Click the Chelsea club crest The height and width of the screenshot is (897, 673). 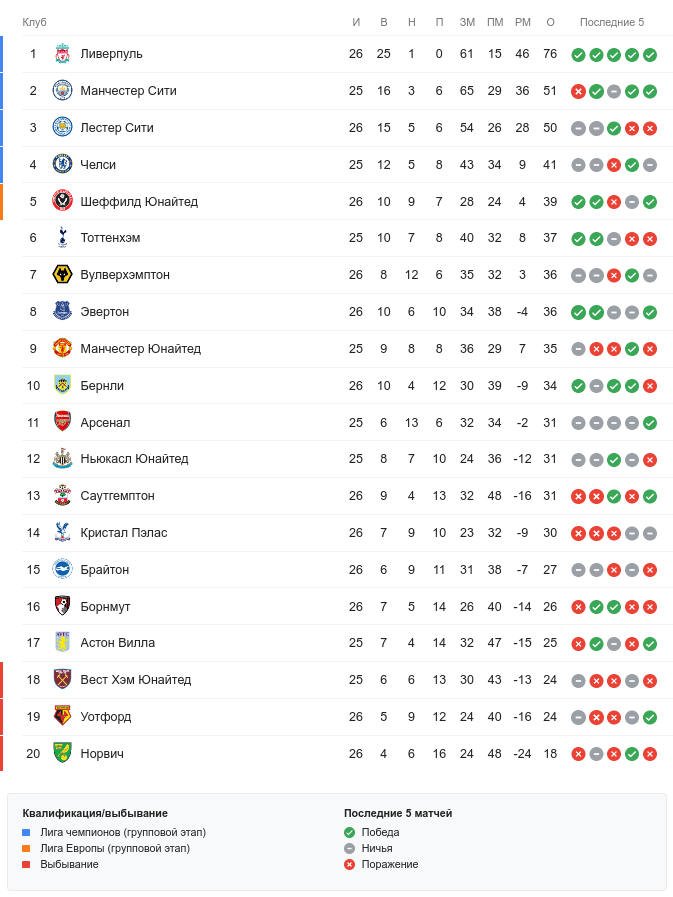(x=62, y=165)
